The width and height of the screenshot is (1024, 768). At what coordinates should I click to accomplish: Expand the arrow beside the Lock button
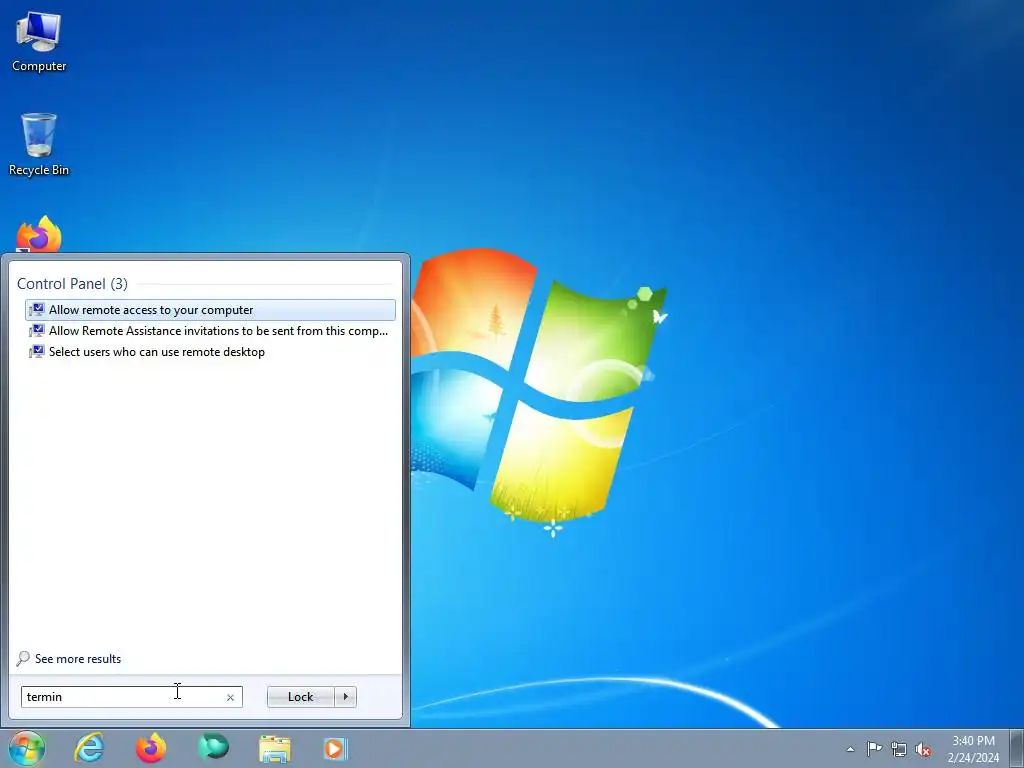pyautogui.click(x=345, y=697)
